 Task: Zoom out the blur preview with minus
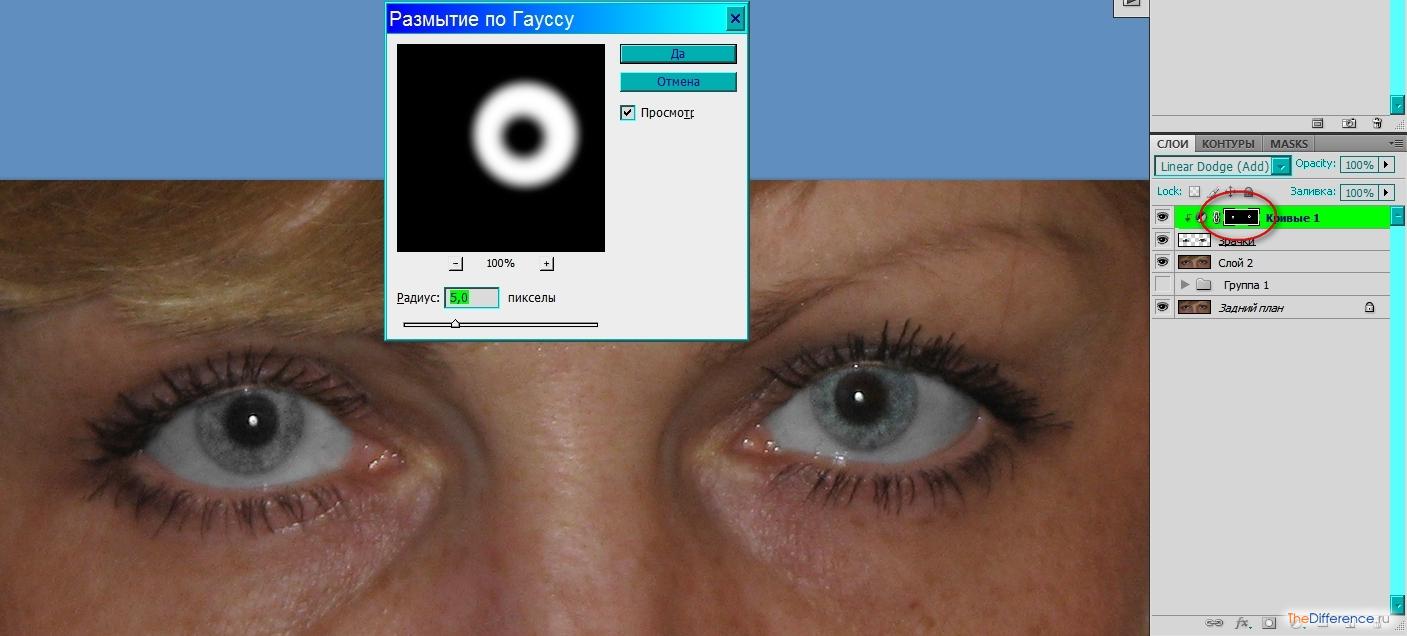tap(457, 264)
